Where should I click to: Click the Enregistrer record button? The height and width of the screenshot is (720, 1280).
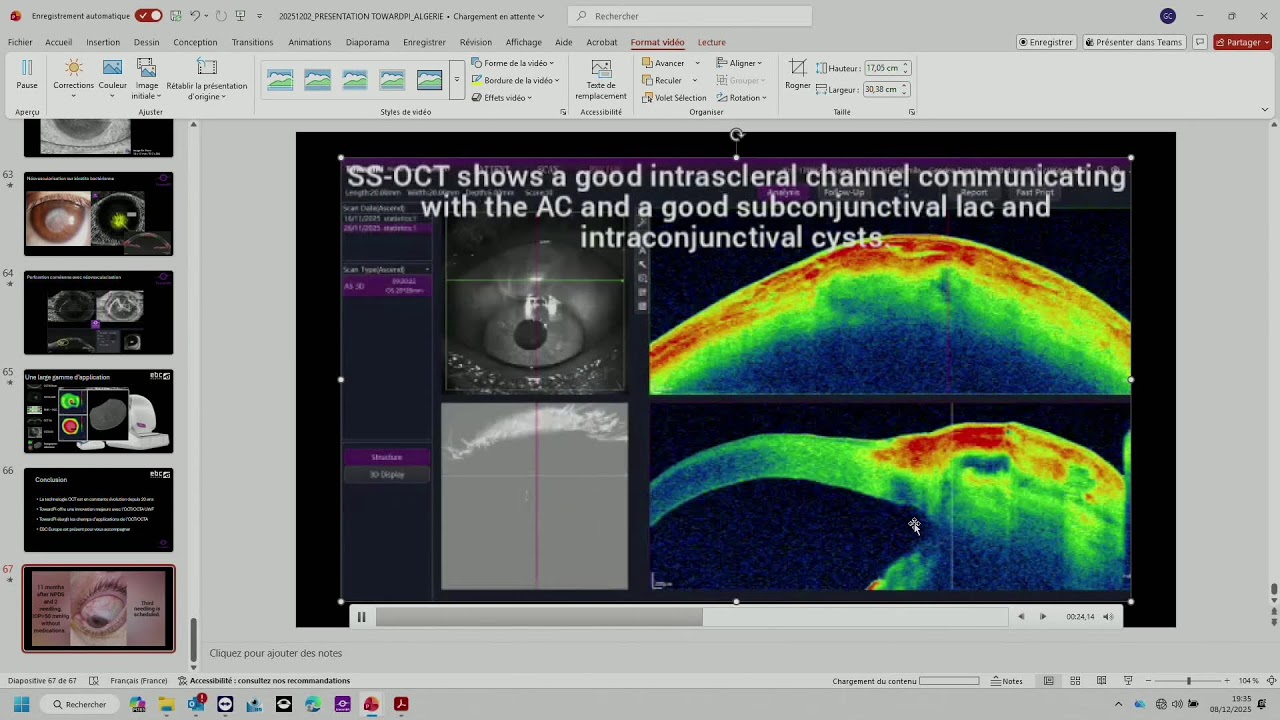pos(1046,42)
